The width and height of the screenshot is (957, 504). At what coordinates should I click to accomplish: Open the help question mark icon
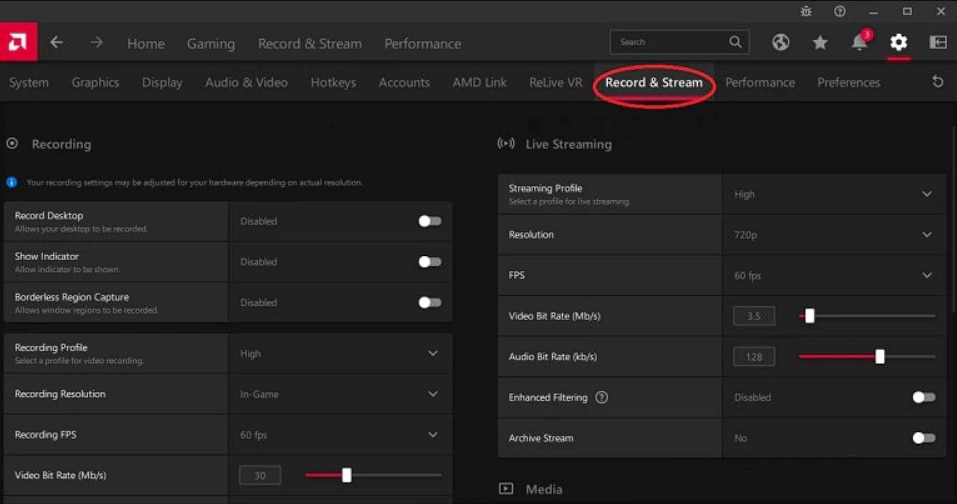tap(840, 12)
